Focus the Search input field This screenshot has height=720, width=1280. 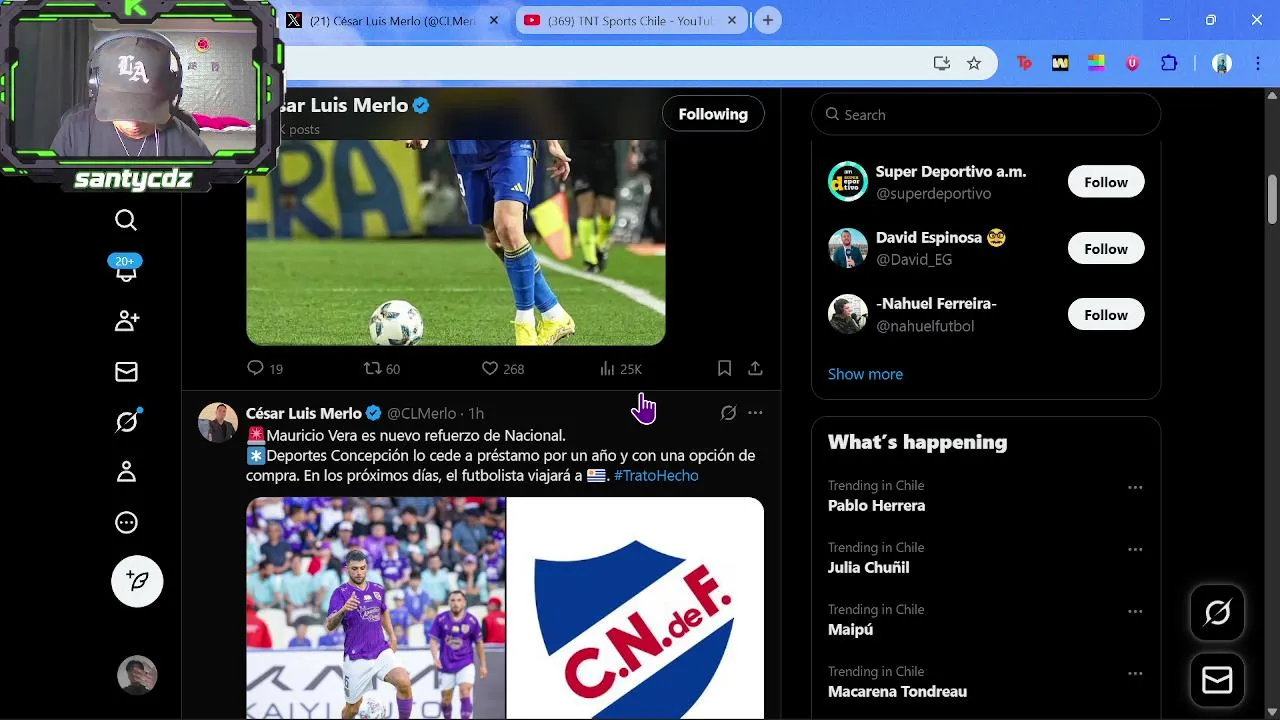[x=986, y=115]
